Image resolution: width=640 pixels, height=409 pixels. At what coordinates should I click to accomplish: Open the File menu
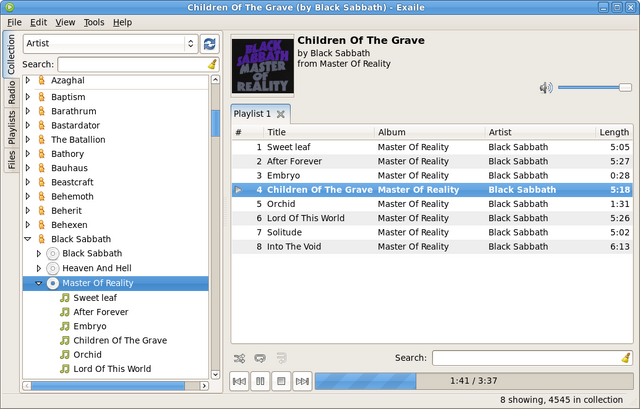[x=14, y=22]
